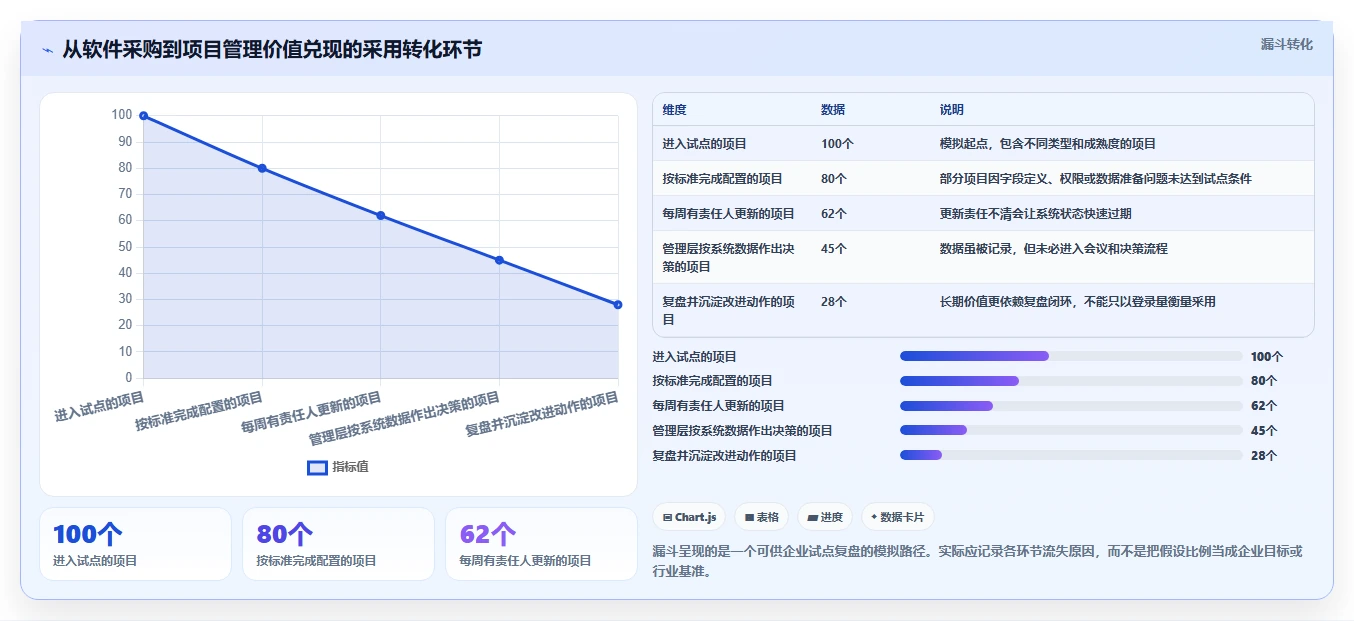Open the 62个 stat card
1354x621 pixels.
(541, 544)
